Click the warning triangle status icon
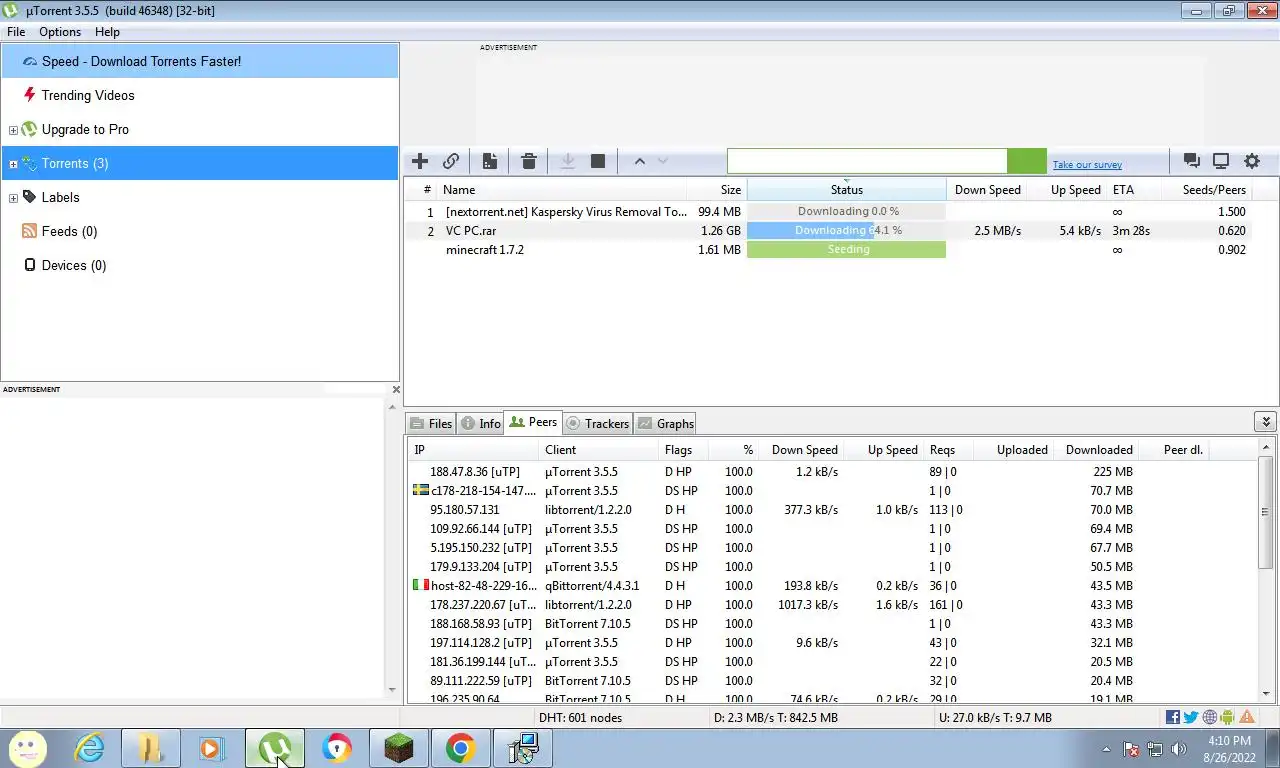This screenshot has height=768, width=1280. point(1247,717)
